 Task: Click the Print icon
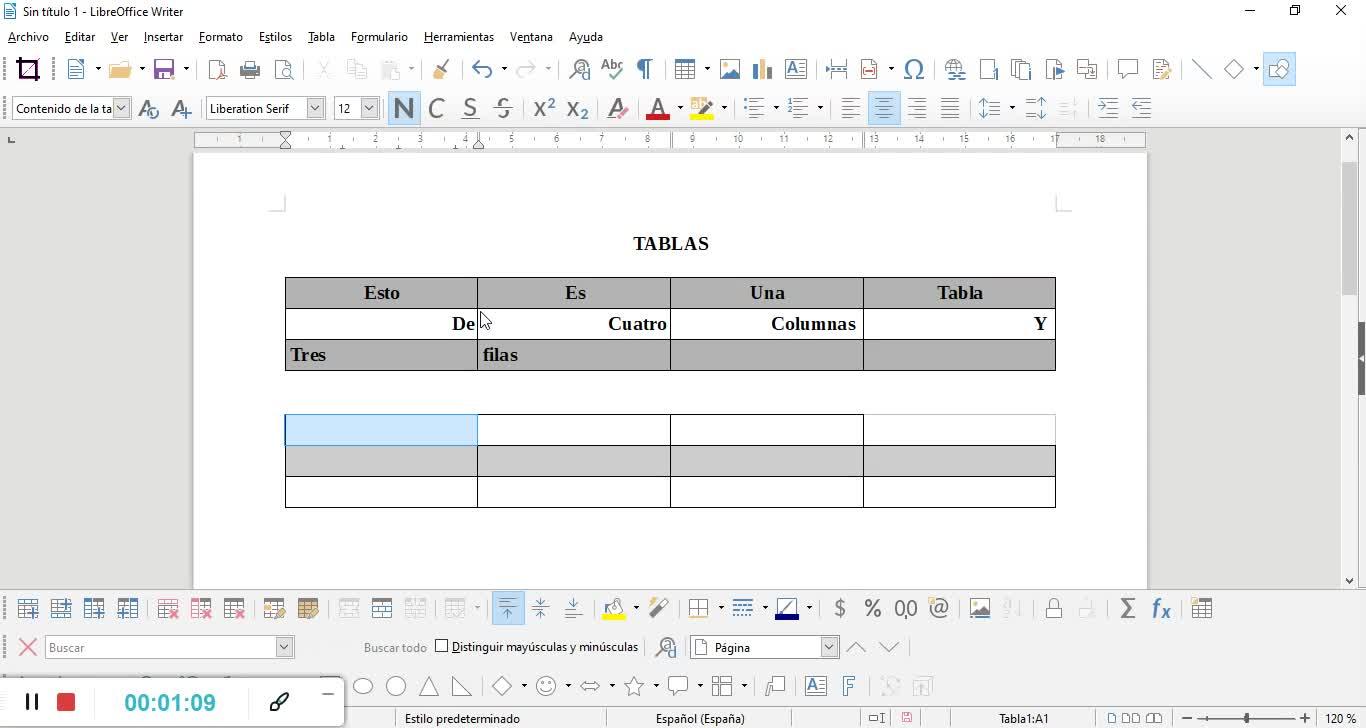click(x=250, y=69)
